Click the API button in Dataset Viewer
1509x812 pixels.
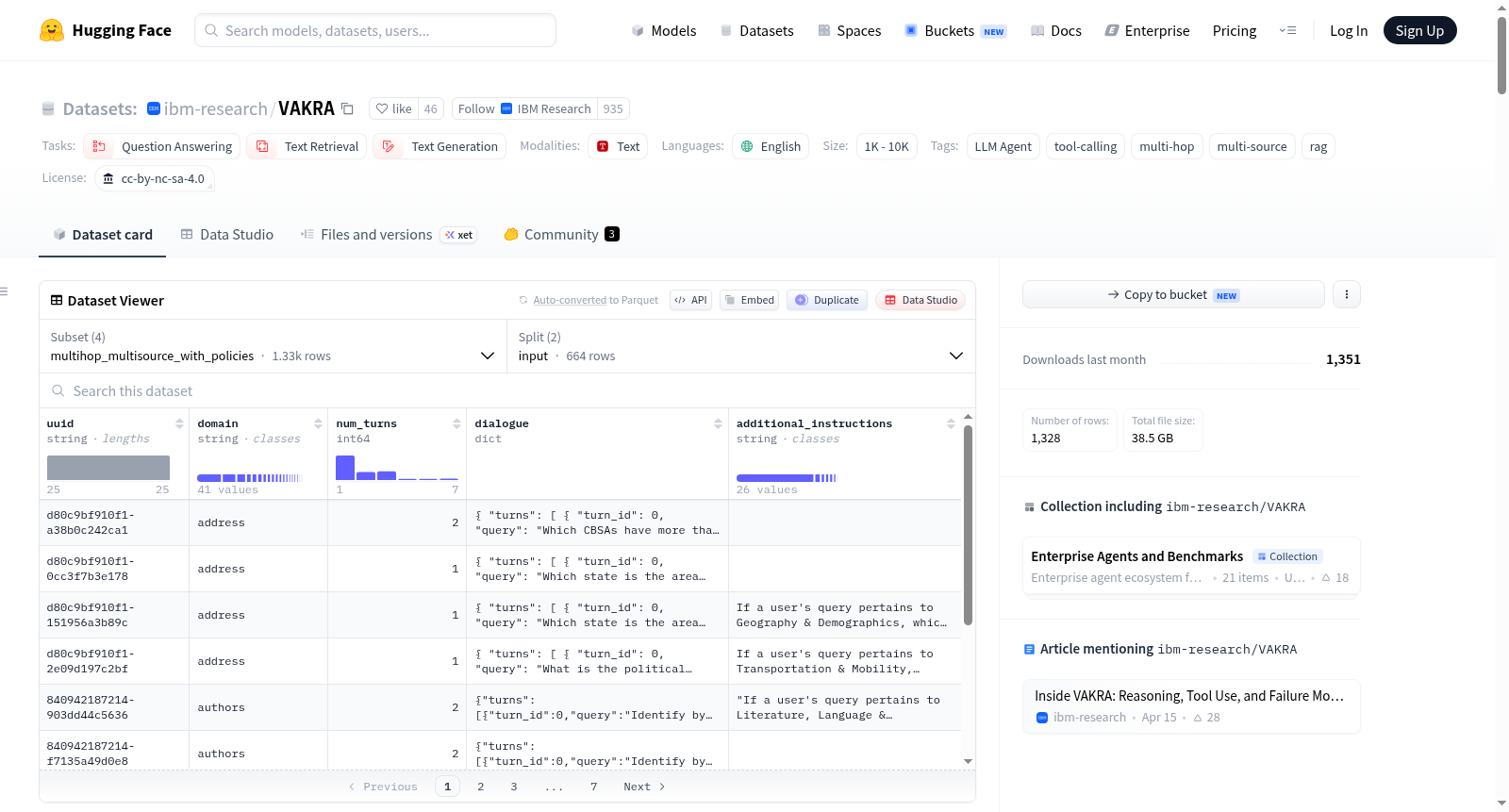point(690,300)
